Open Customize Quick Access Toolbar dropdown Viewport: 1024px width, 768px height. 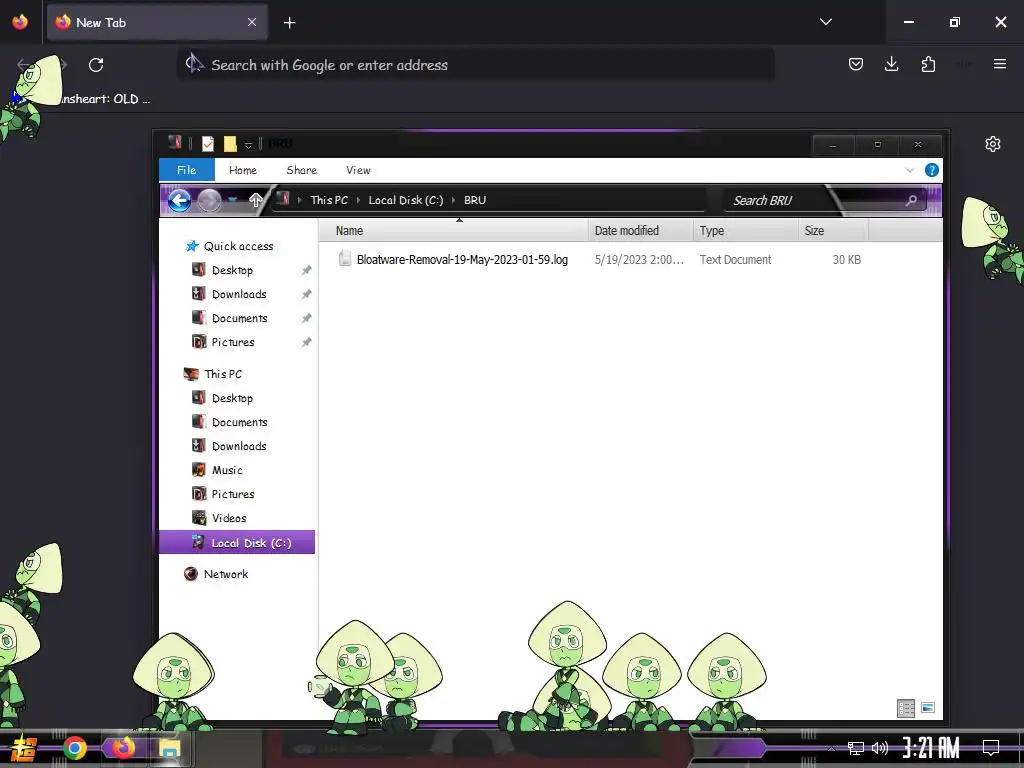248,144
